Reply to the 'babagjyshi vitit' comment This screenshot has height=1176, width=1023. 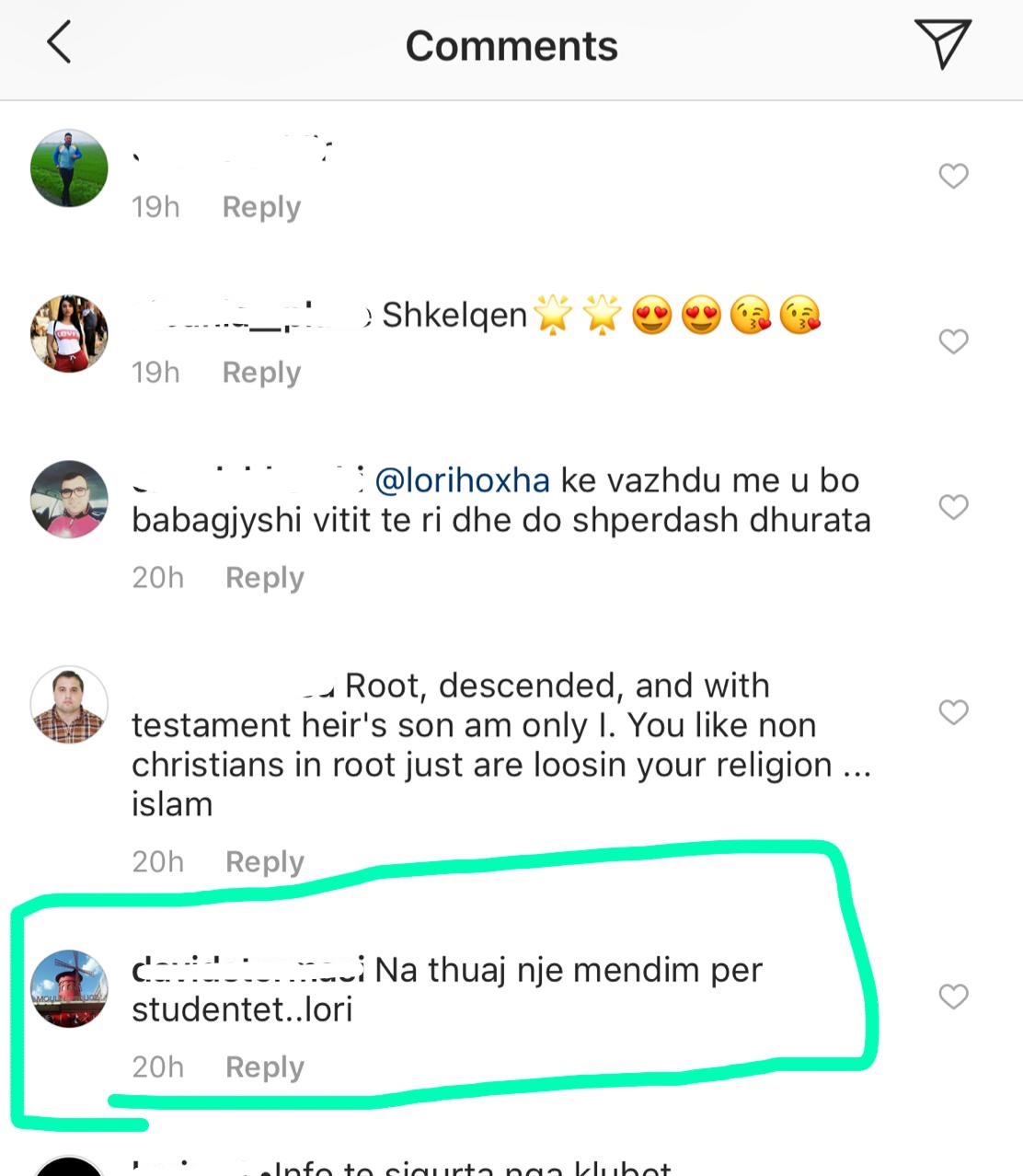tap(264, 578)
